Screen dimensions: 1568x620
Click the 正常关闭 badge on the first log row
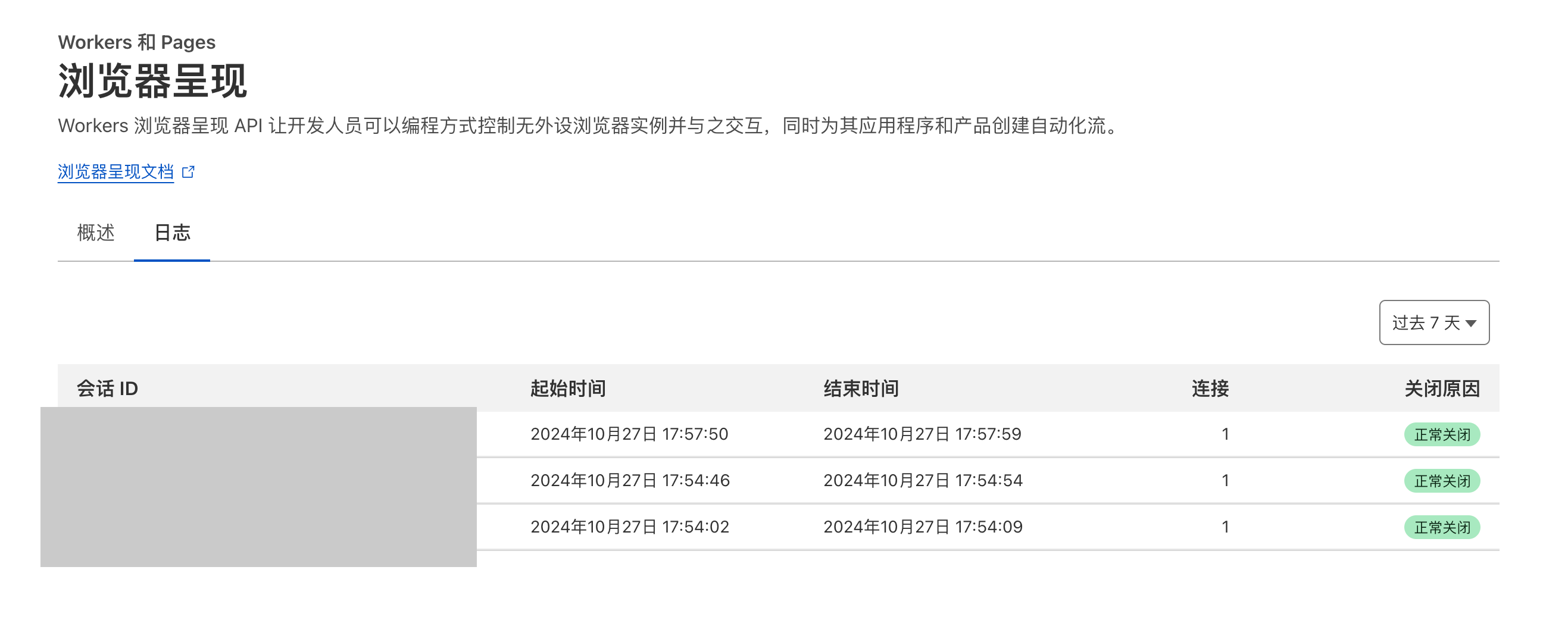coord(1442,434)
